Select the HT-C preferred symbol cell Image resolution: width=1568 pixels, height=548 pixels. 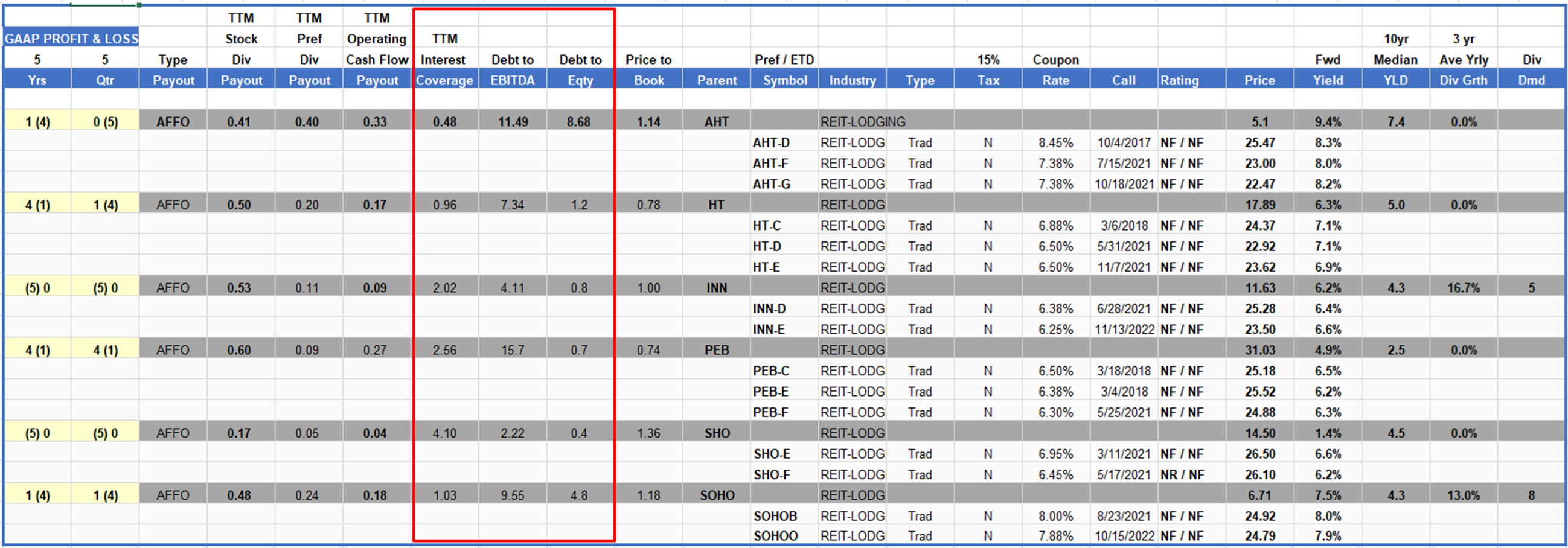[x=767, y=226]
